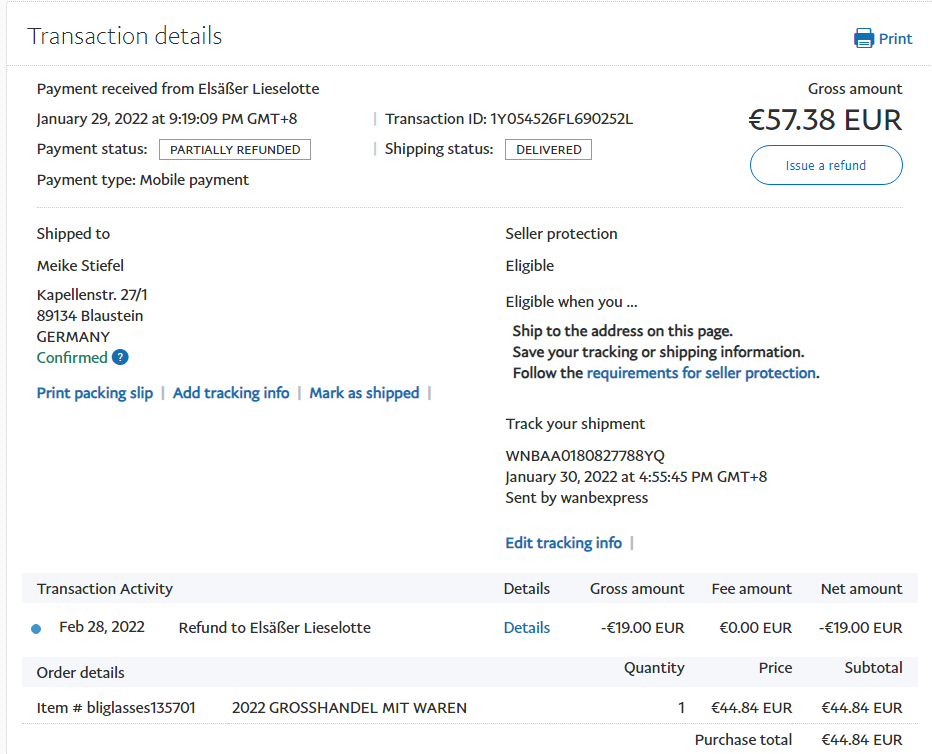Open requirements for seller protection link
Viewport: 932px width, 754px height.
coord(701,373)
